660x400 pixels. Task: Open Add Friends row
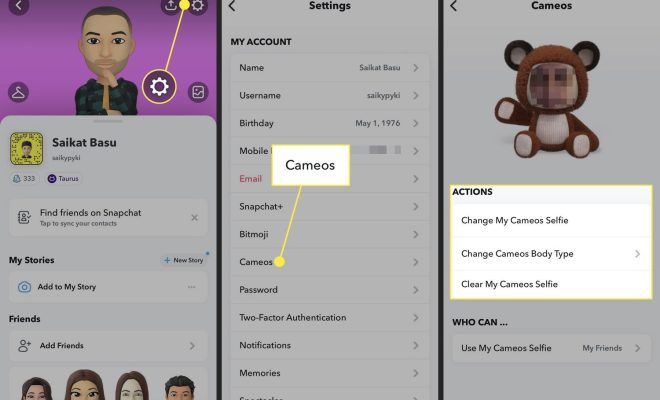coord(108,346)
